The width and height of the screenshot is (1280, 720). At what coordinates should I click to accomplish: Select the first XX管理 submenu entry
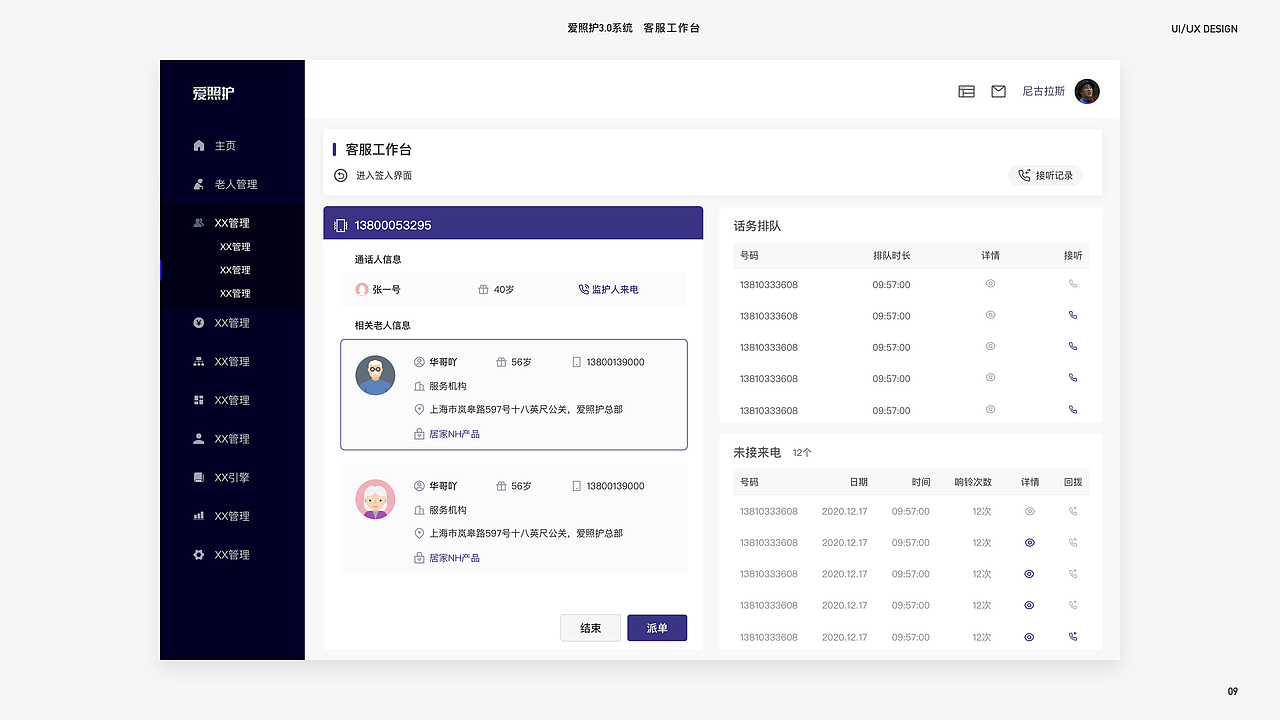(233, 246)
